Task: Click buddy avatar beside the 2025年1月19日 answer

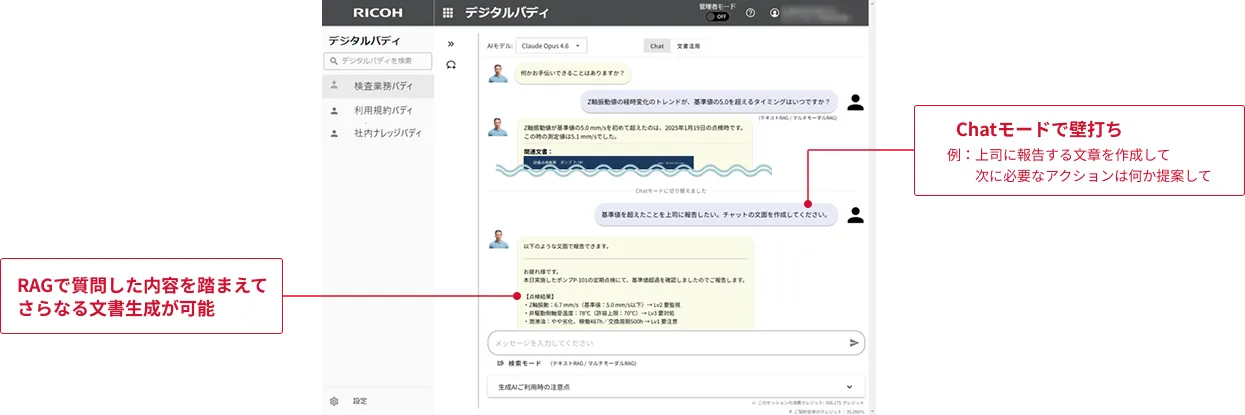Action: coord(498,127)
